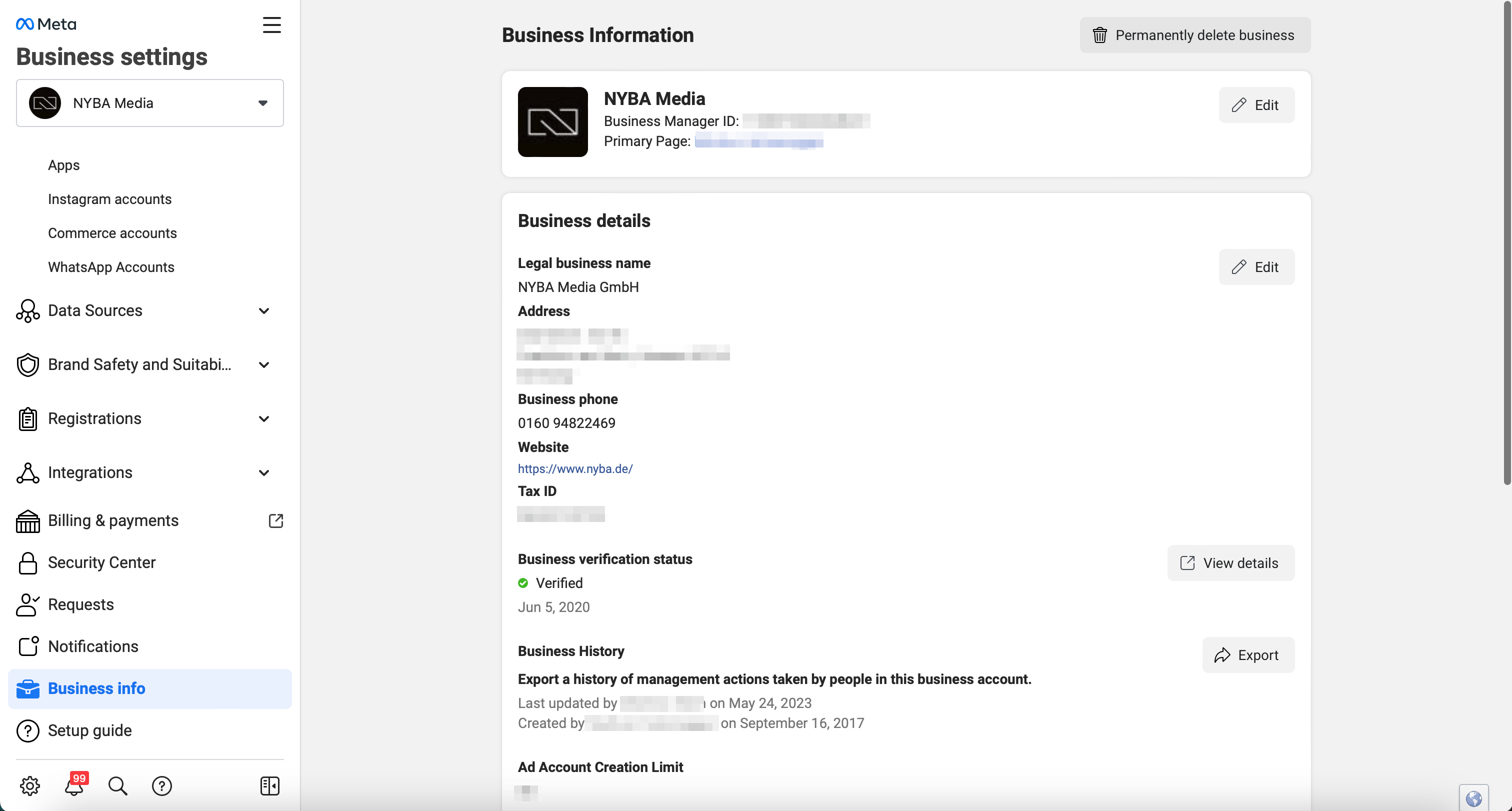The image size is (1512, 811).
Task: Open the hamburger menu icon
Action: coord(271,24)
